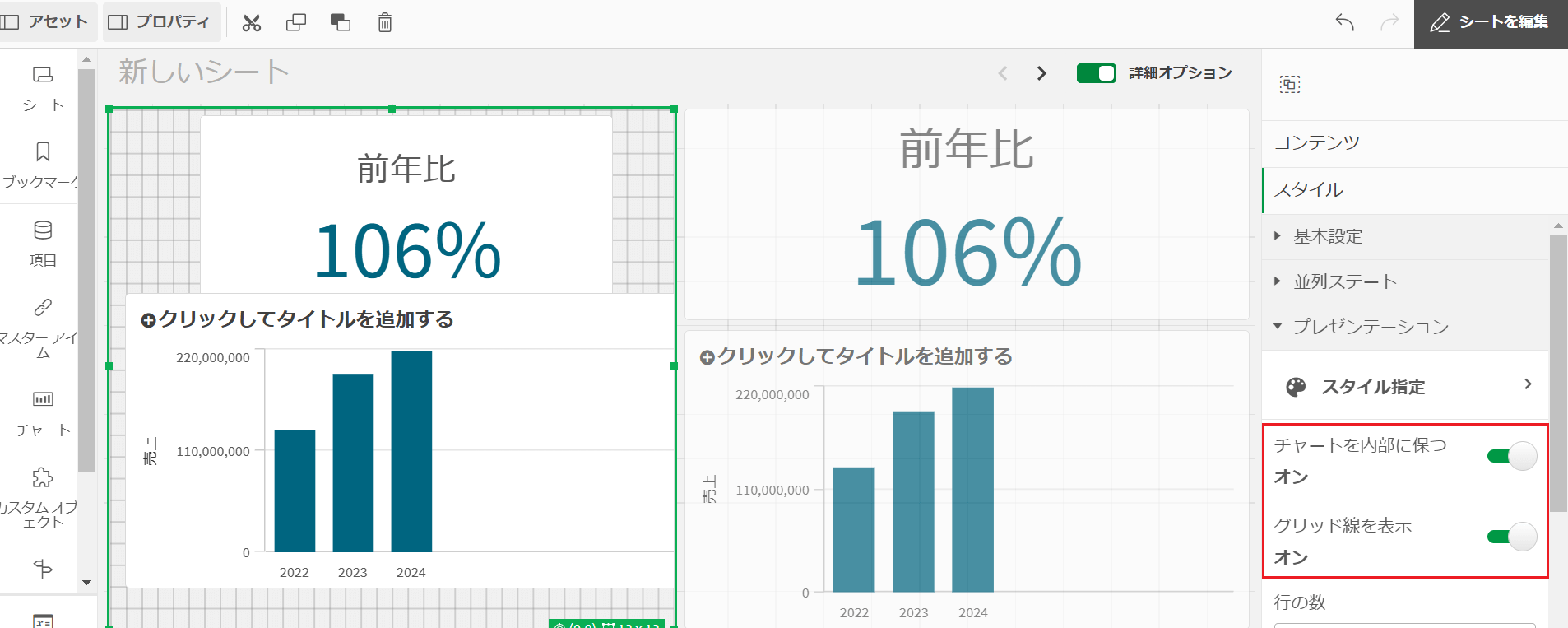Open the カスタム オブジェクト panel
Screen dimensions: 1568x628
(43, 498)
